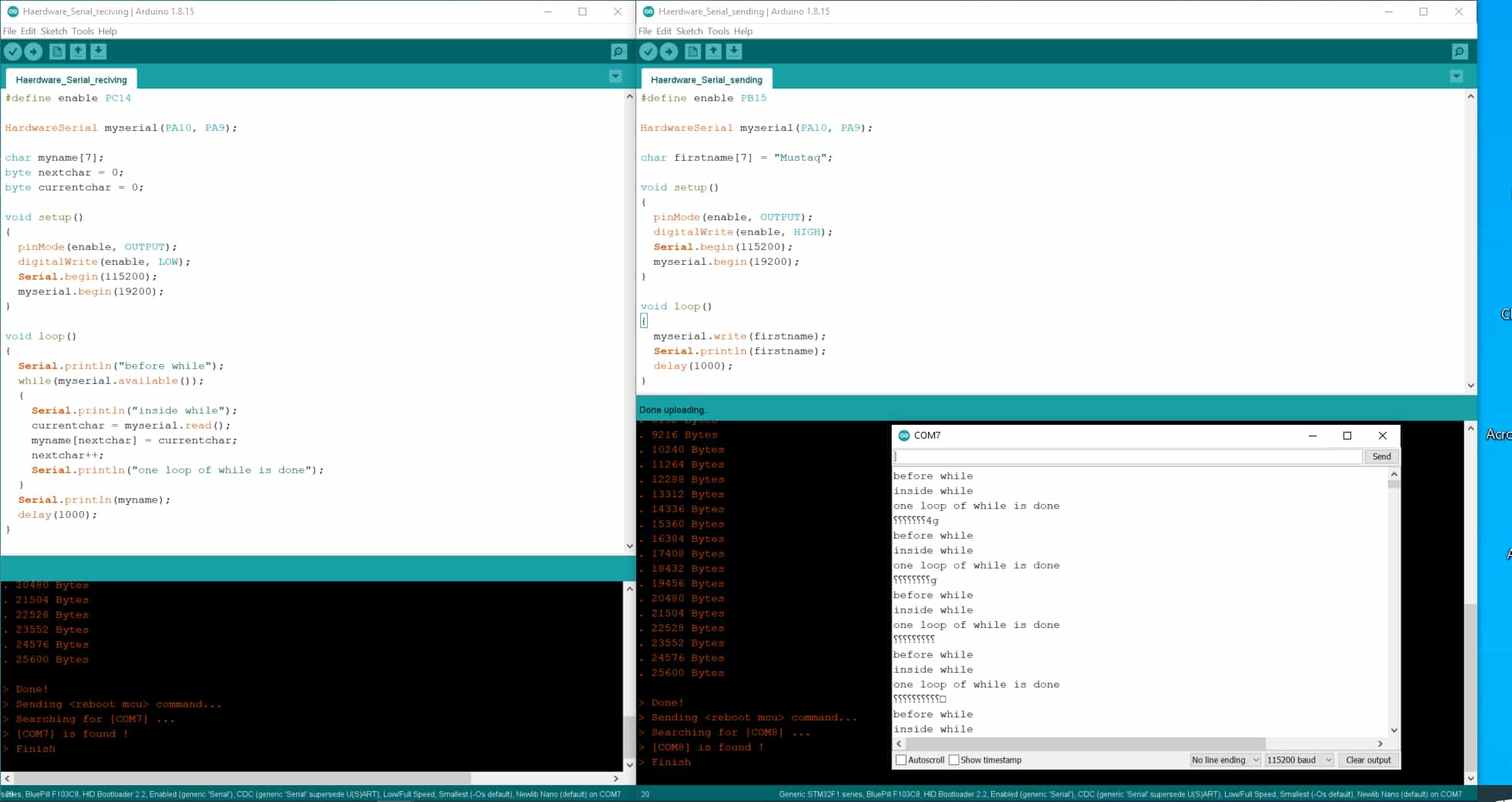Open Sketch menu in receiving window
Viewport: 1512px width, 802px height.
pyautogui.click(x=54, y=31)
